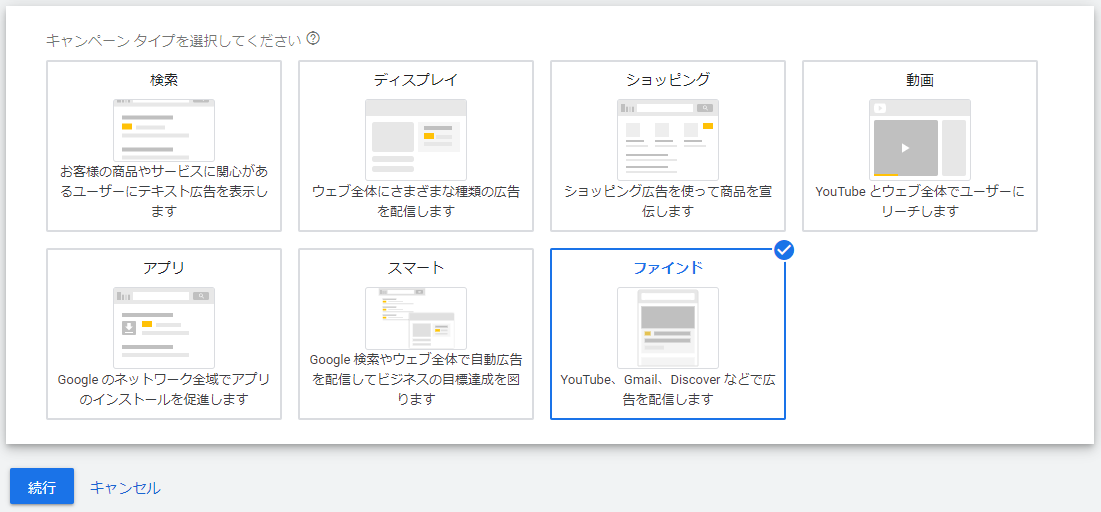The height and width of the screenshot is (512, 1101).
Task: Click heading 'キャンペーン タイプを選択してください'
Action: tap(173, 40)
